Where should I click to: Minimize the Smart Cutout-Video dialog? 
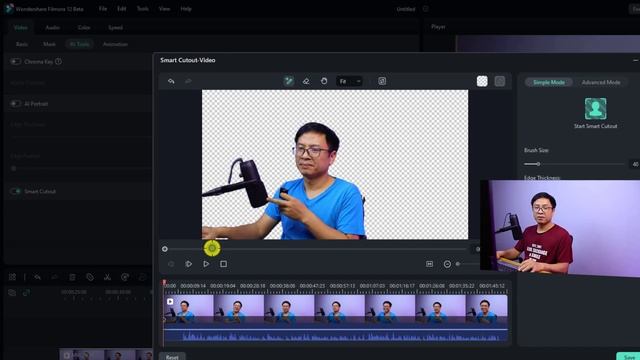click(x=636, y=60)
